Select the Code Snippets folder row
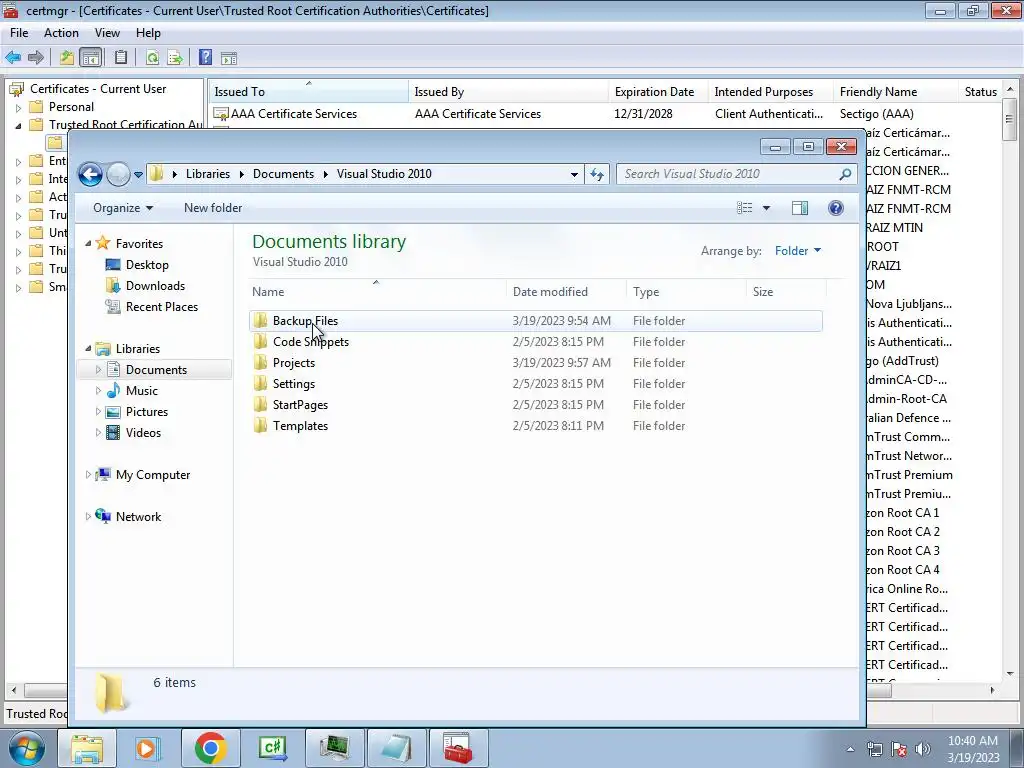The height and width of the screenshot is (768, 1024). (x=536, y=342)
